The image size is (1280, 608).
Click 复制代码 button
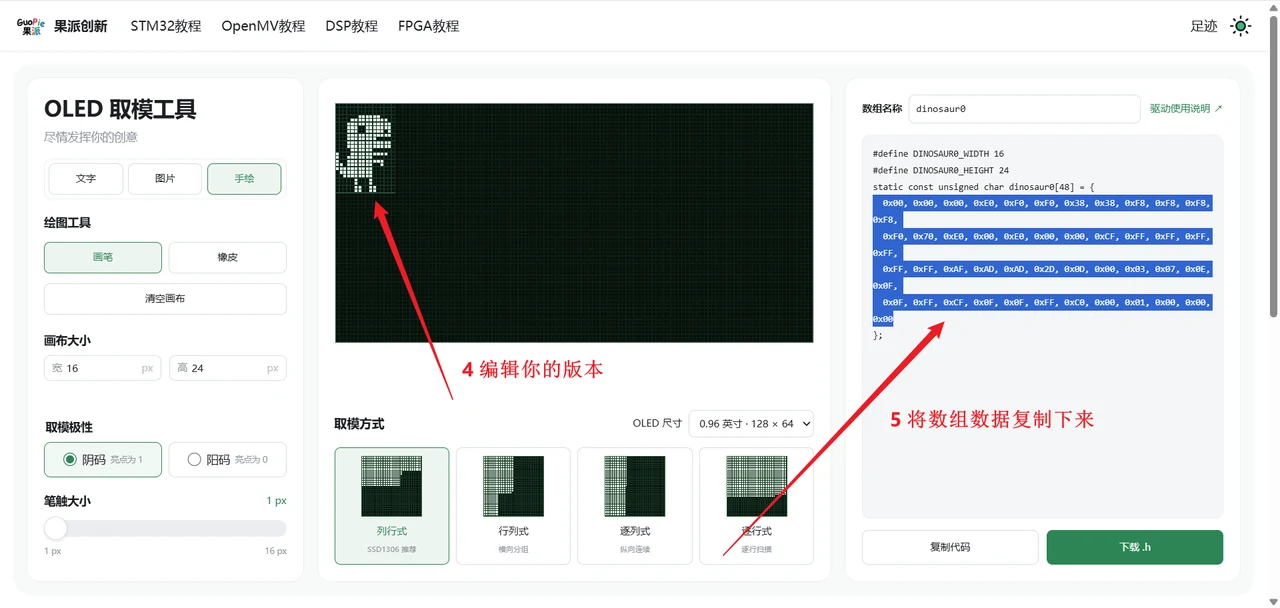(x=950, y=547)
